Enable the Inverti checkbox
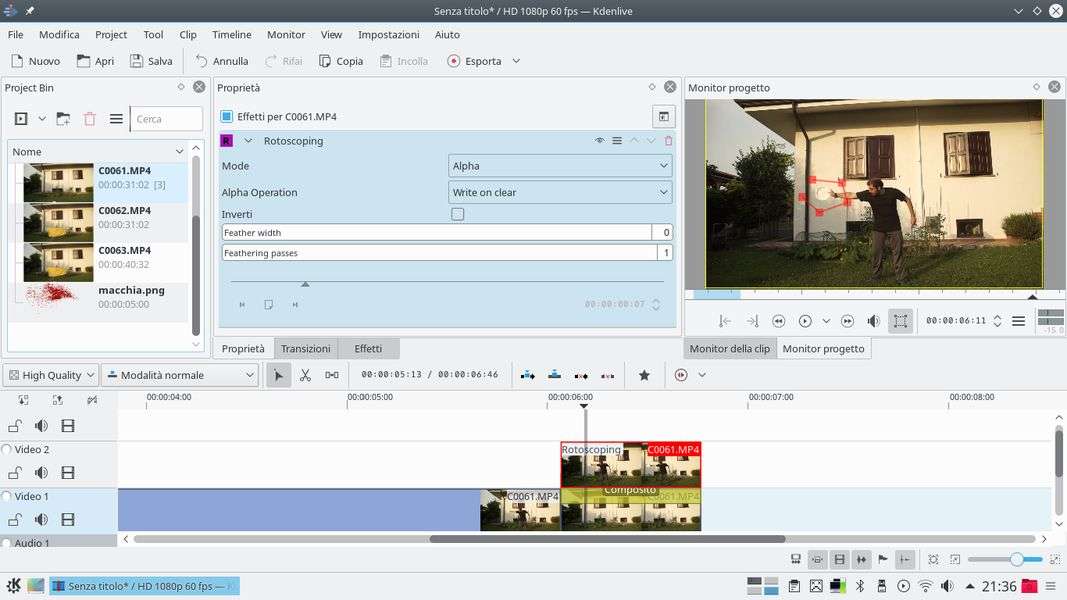1067x600 pixels. (458, 214)
